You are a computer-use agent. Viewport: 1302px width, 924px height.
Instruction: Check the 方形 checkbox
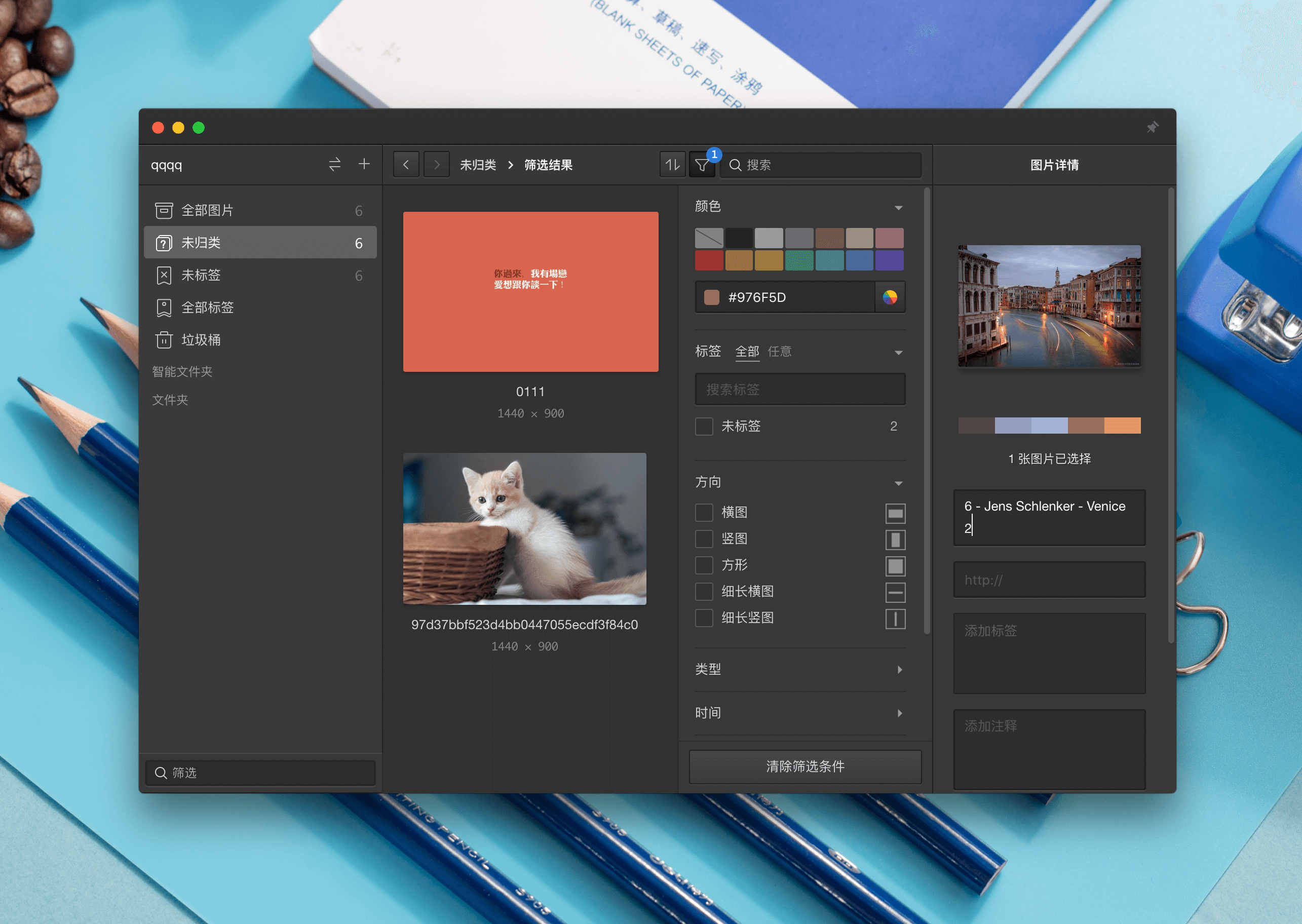coord(704,565)
